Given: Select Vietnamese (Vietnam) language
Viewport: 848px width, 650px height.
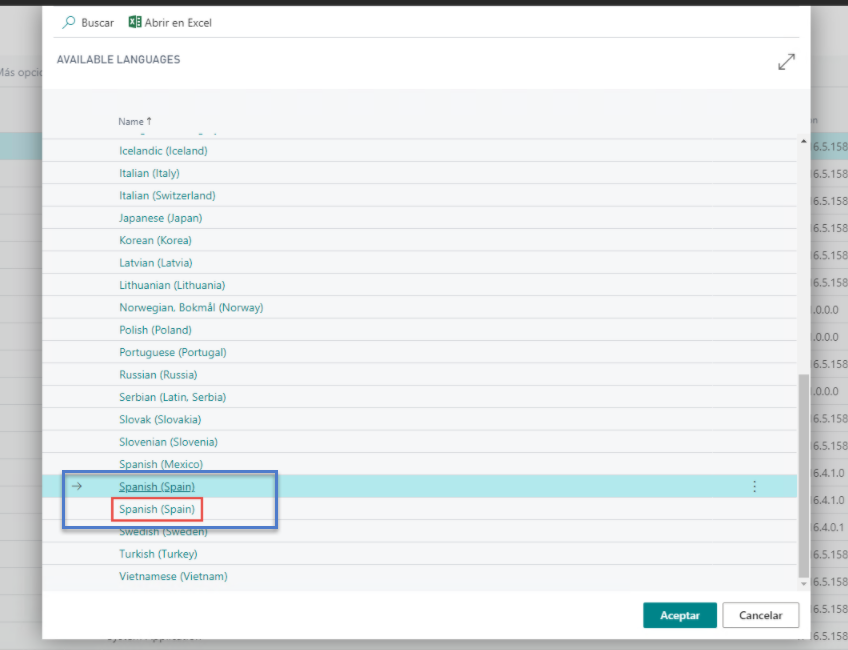Looking at the screenshot, I should pos(173,576).
